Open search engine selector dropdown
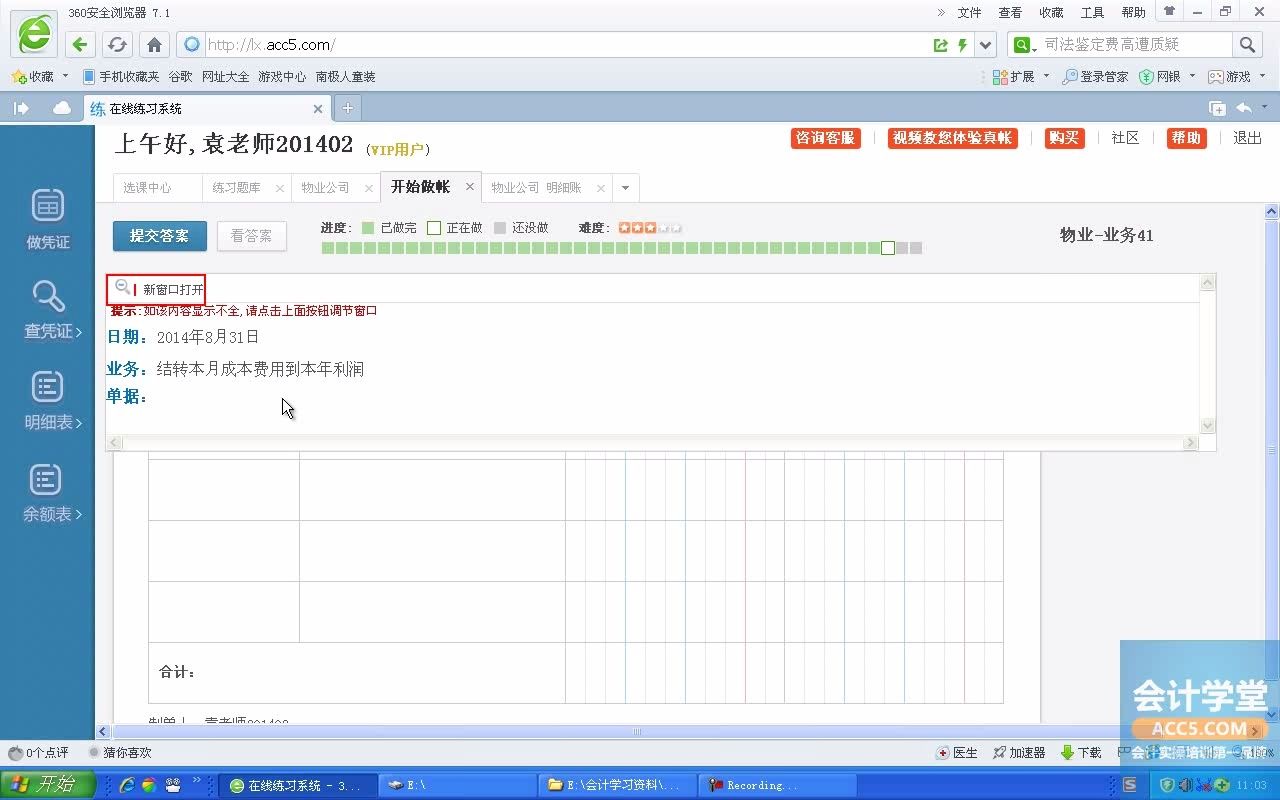The width and height of the screenshot is (1280, 800). (x=1022, y=45)
